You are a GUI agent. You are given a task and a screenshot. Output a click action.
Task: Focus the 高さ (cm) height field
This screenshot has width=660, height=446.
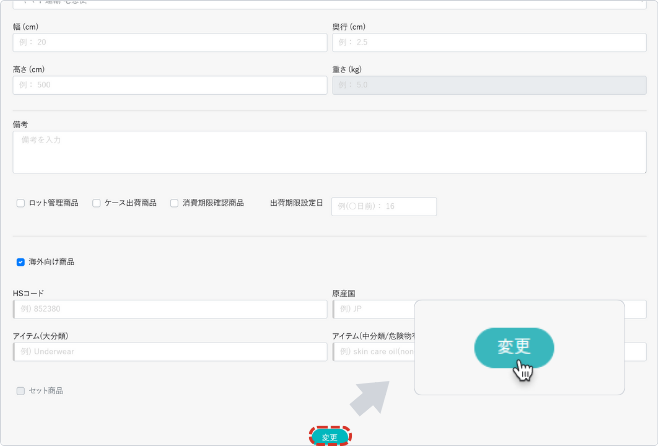(170, 85)
